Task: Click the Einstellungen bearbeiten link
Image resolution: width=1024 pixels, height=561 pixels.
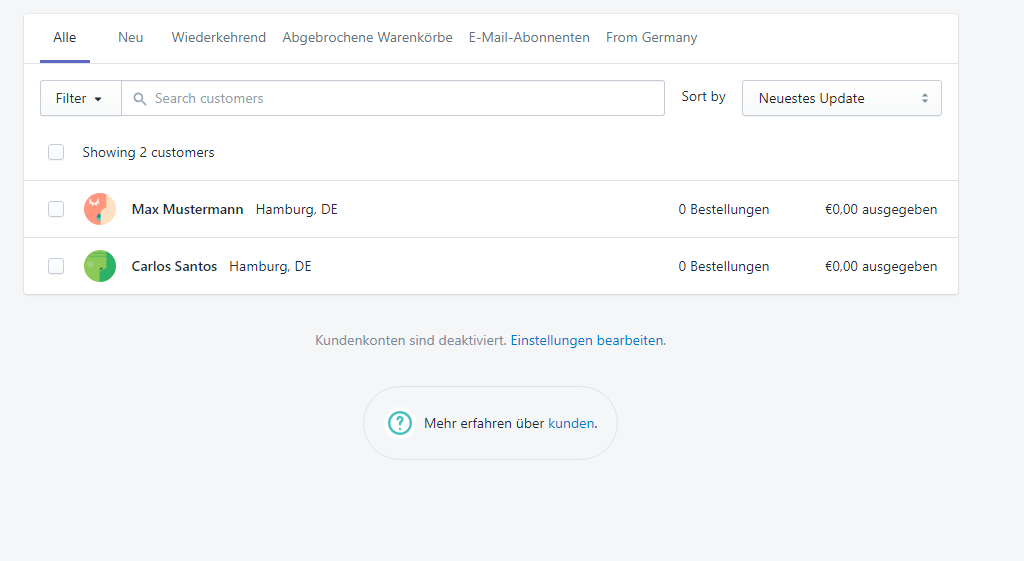Action: pyautogui.click(x=586, y=340)
